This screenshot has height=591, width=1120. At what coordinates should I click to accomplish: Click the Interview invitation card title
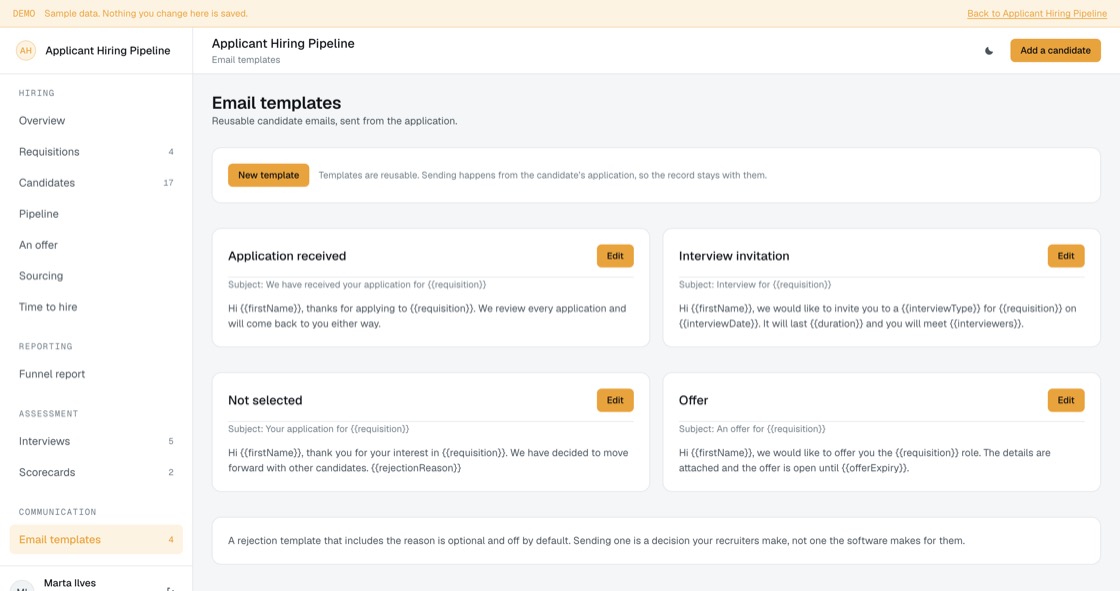pyautogui.click(x=734, y=256)
